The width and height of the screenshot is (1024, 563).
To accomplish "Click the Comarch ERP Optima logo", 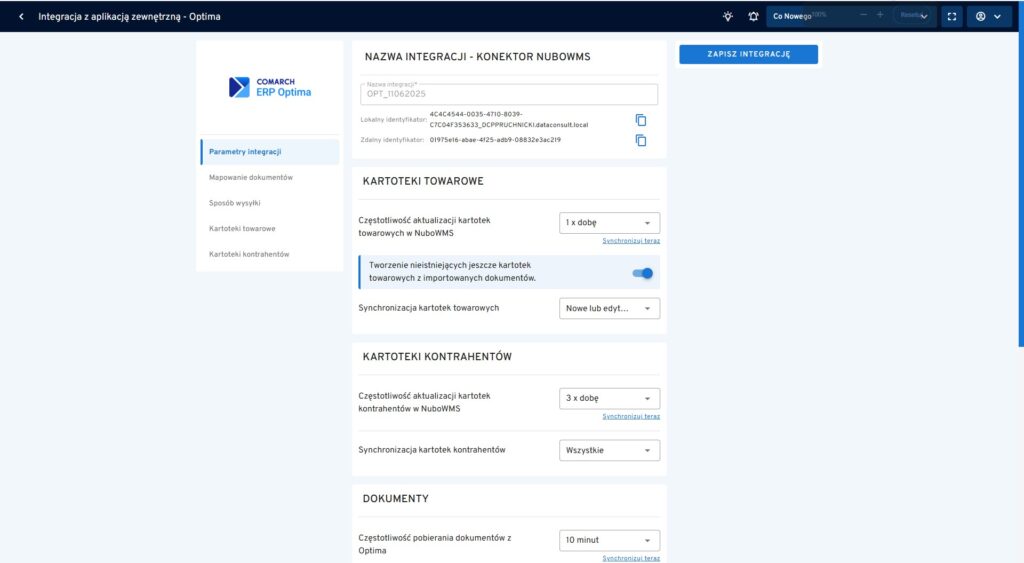I will coord(270,87).
